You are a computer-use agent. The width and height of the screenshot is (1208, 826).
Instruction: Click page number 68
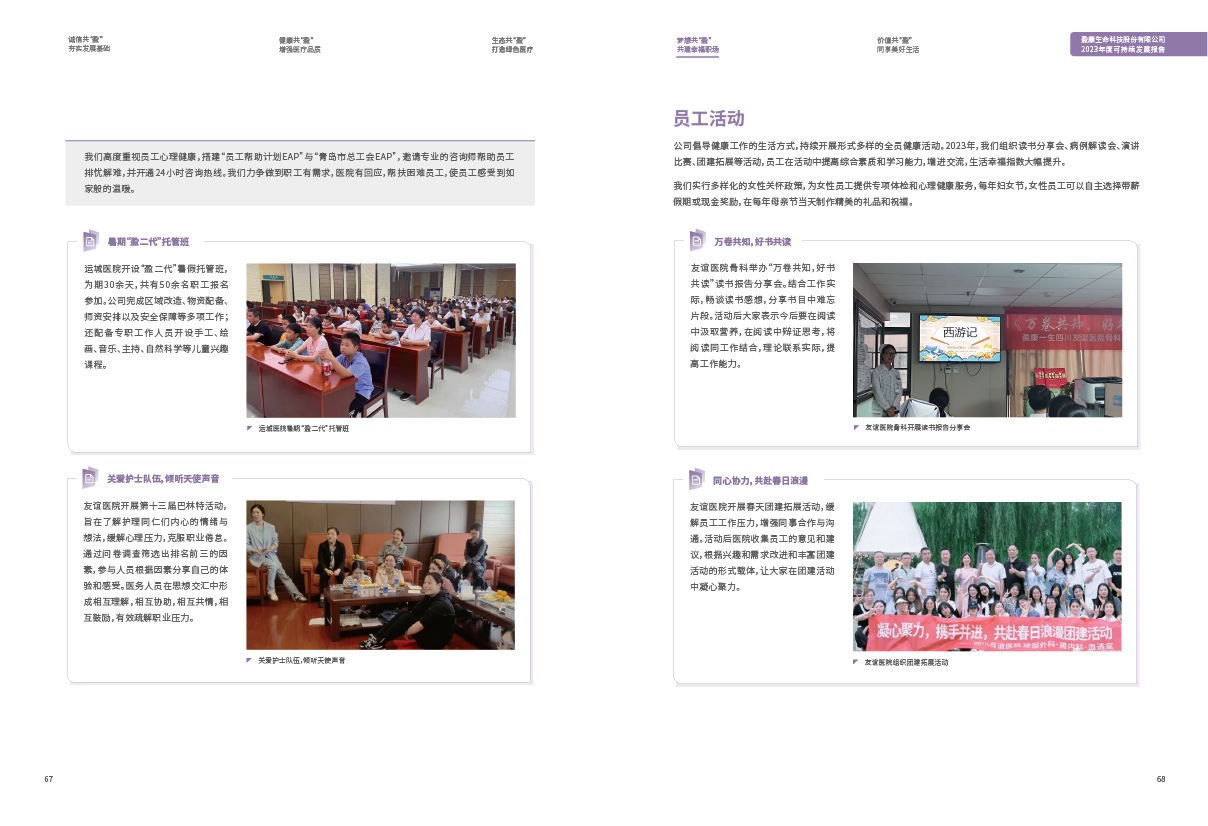(1160, 779)
